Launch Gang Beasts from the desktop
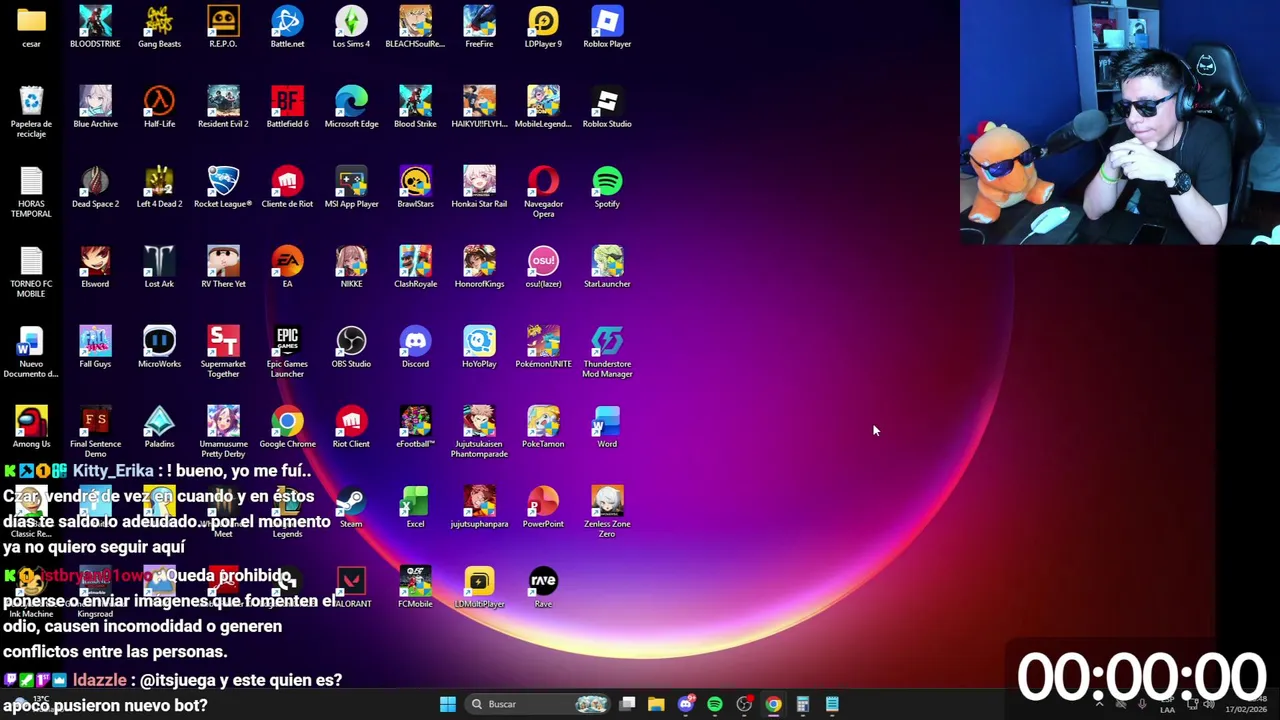The image size is (1280, 720). (x=159, y=27)
